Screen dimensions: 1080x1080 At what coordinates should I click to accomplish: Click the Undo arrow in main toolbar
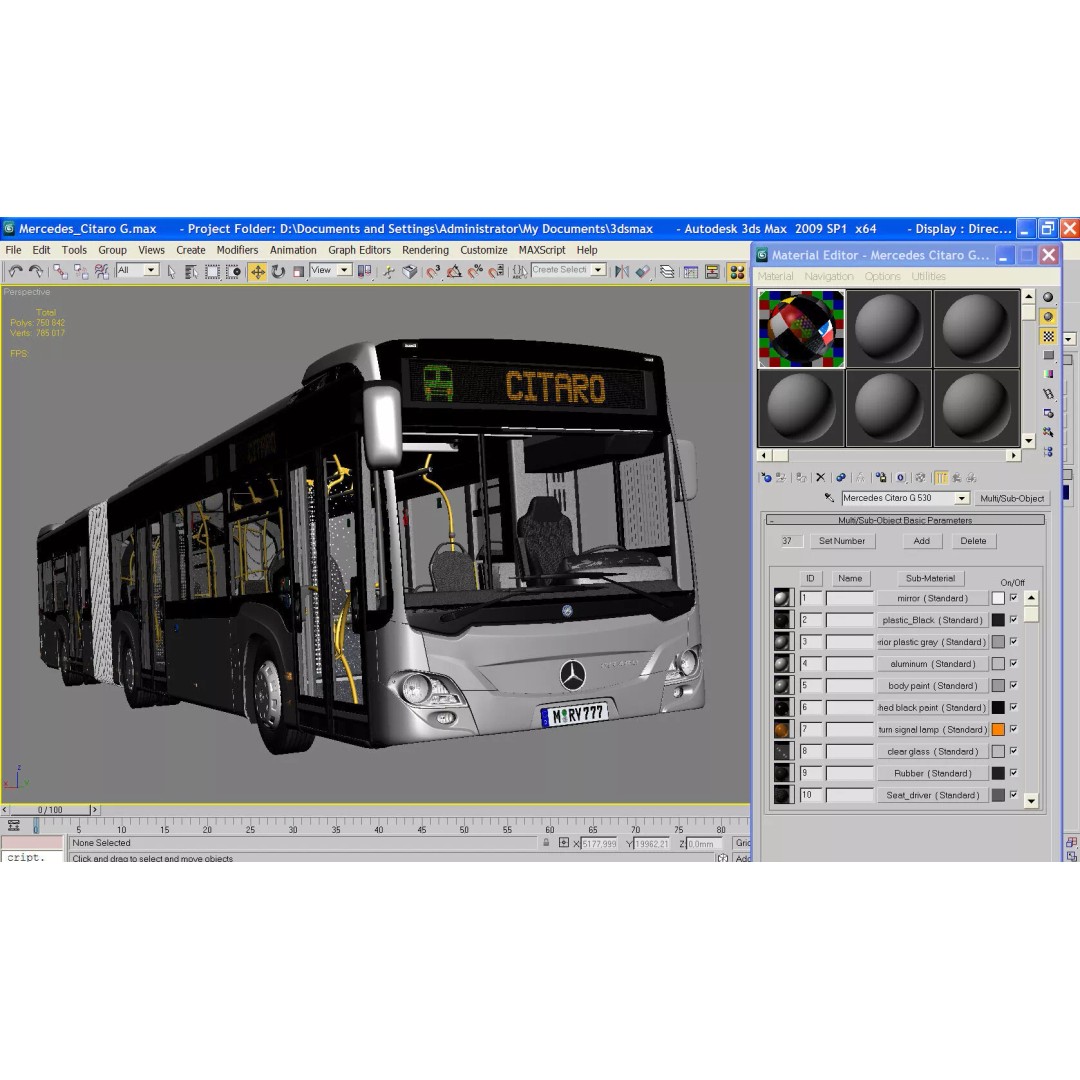(15, 271)
